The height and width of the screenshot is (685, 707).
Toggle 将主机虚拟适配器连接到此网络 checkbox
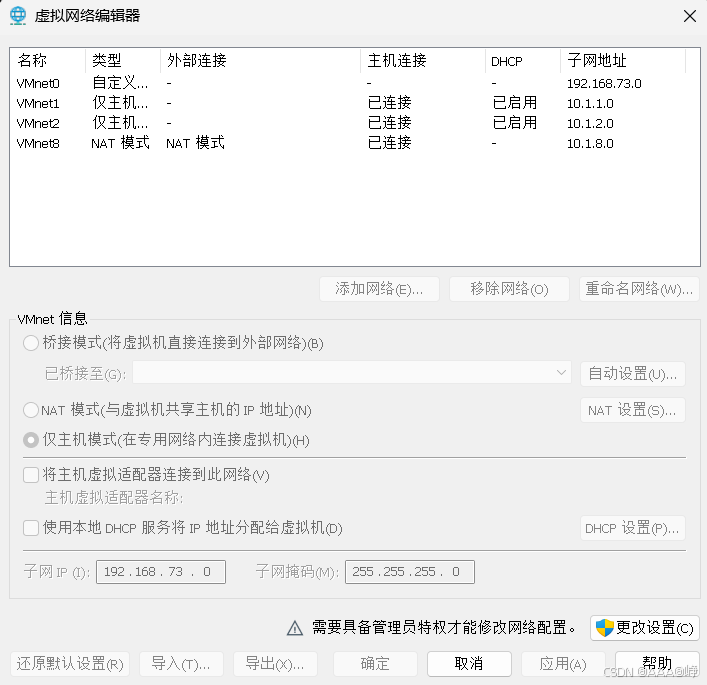pyautogui.click(x=31, y=475)
